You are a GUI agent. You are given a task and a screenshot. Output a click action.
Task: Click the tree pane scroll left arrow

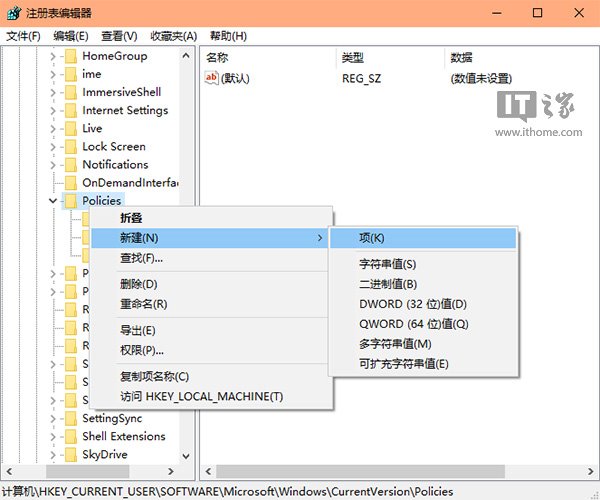tap(9, 471)
